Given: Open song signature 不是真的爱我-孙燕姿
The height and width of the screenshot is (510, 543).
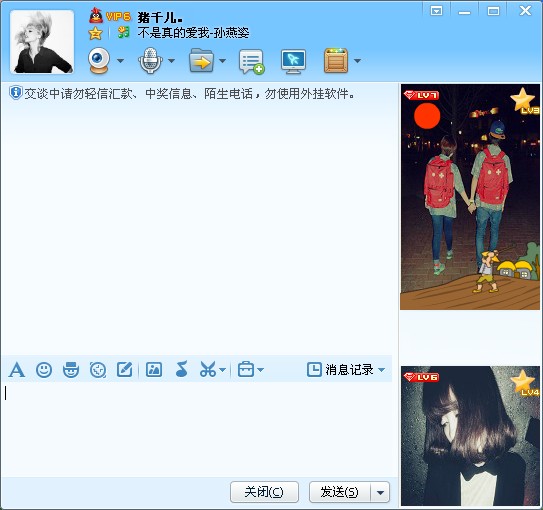Looking at the screenshot, I should click(193, 33).
